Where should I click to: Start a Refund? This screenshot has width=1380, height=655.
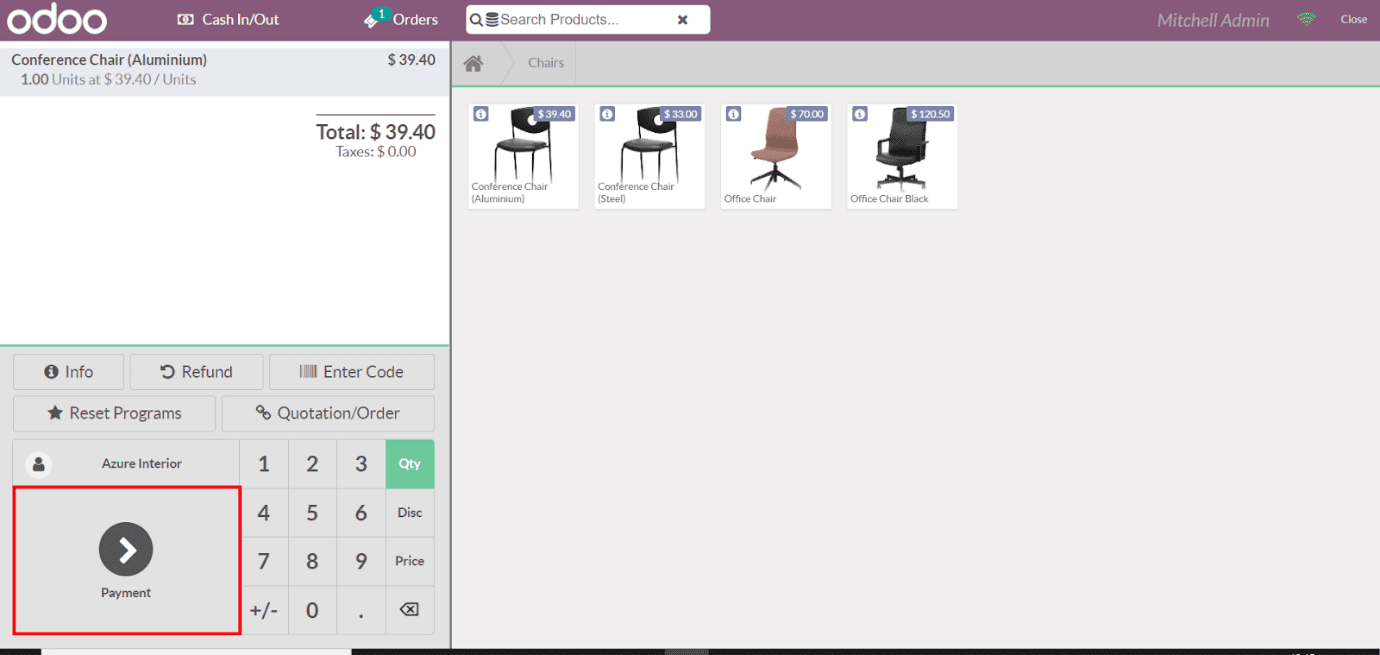(196, 371)
